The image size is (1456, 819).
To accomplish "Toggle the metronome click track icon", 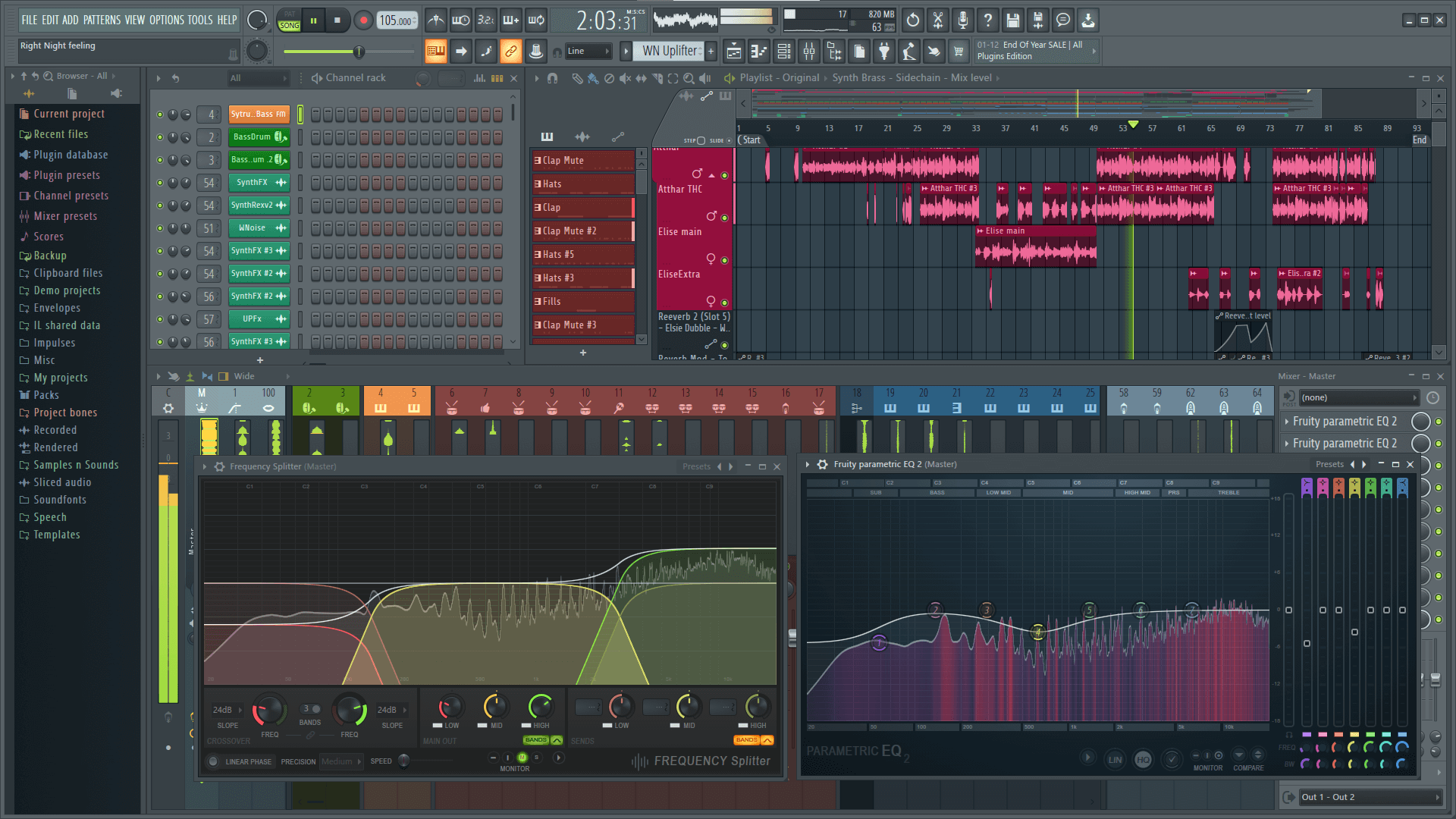I will coord(437,20).
